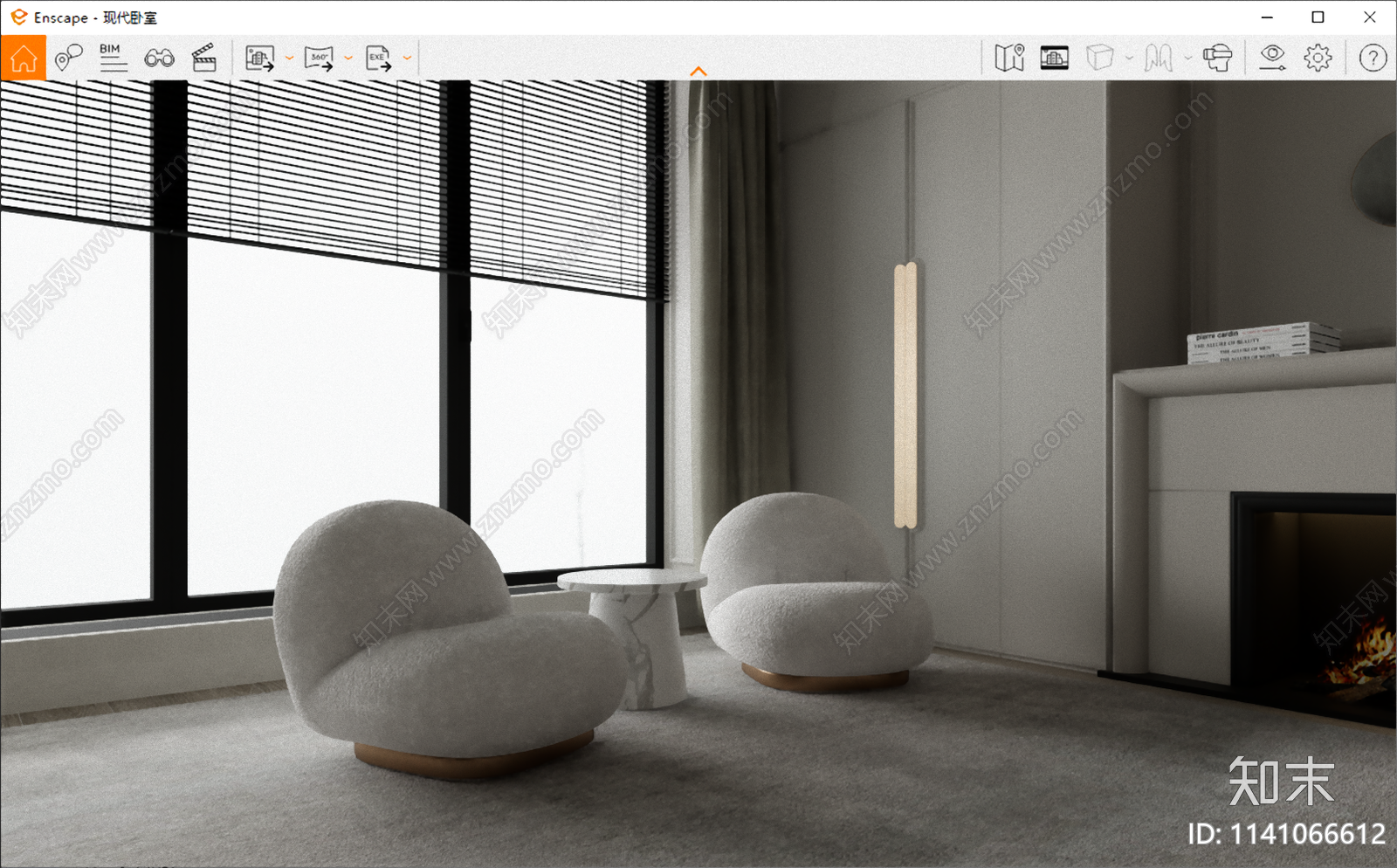
Task: Click the orange Home icon
Action: pyautogui.click(x=24, y=59)
